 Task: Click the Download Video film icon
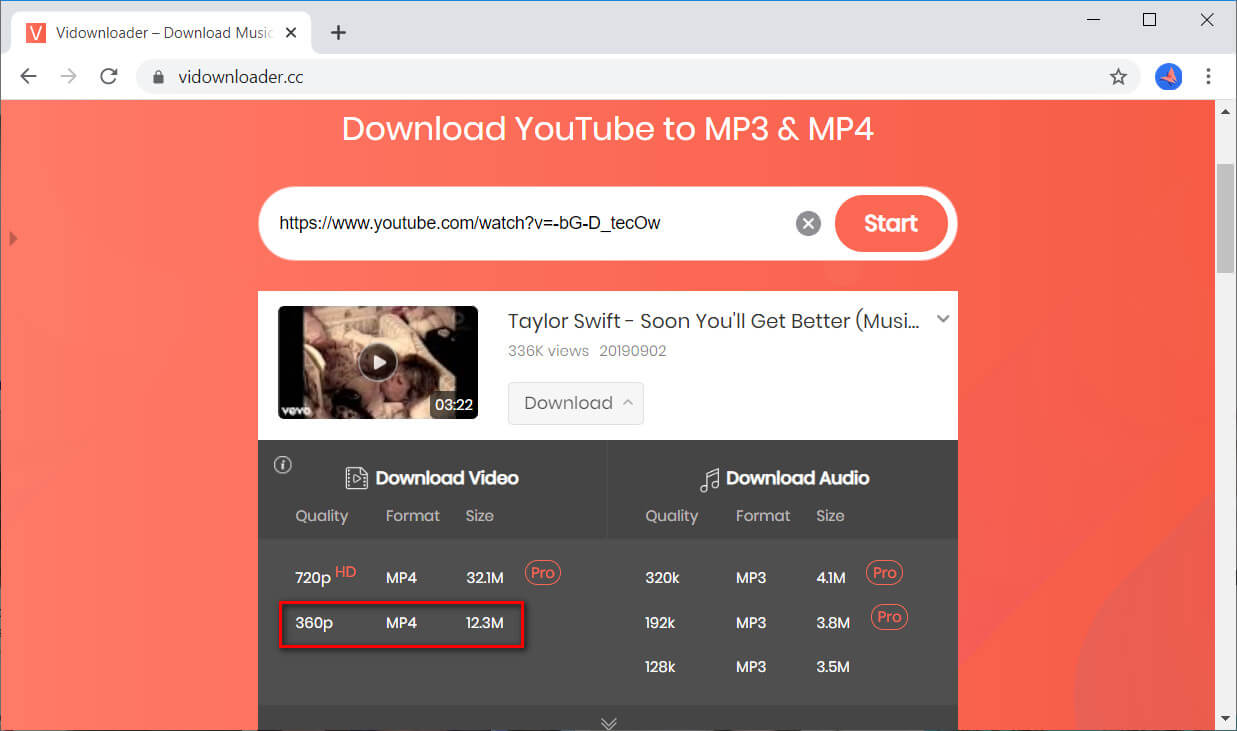pos(357,478)
